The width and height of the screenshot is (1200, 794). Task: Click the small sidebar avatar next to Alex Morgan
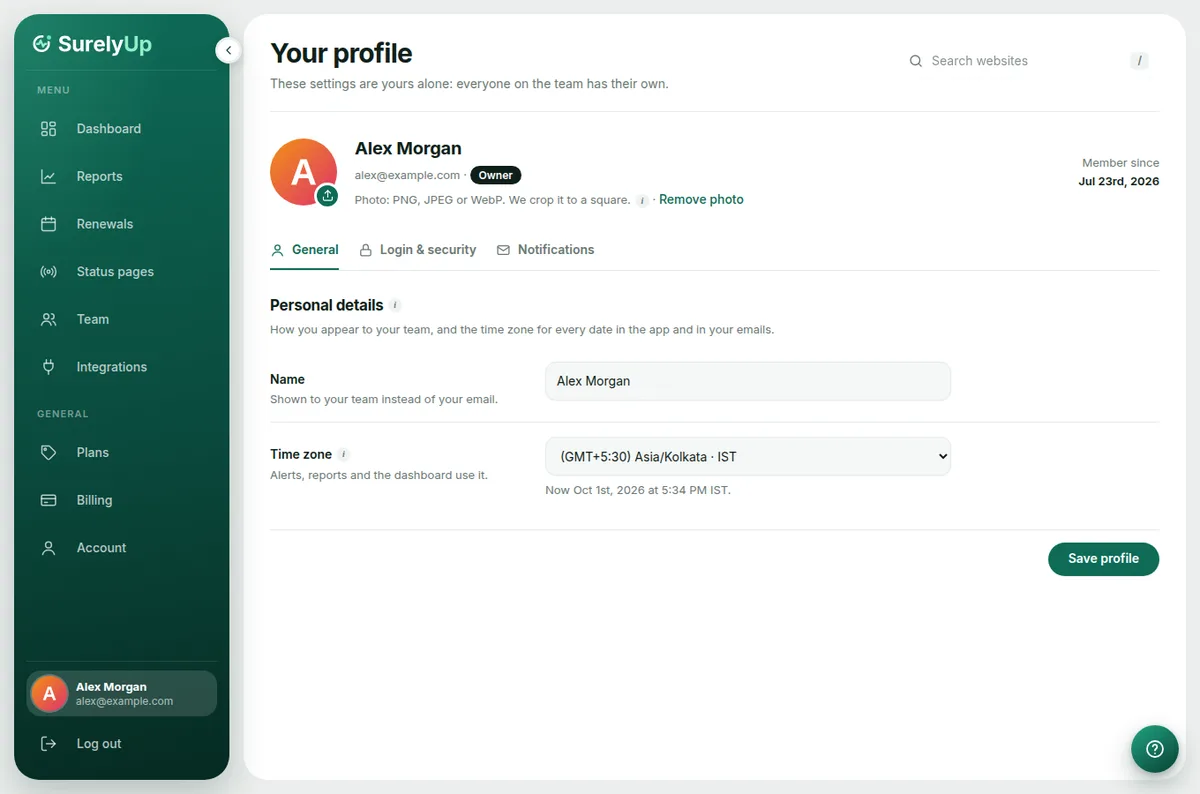click(x=49, y=694)
